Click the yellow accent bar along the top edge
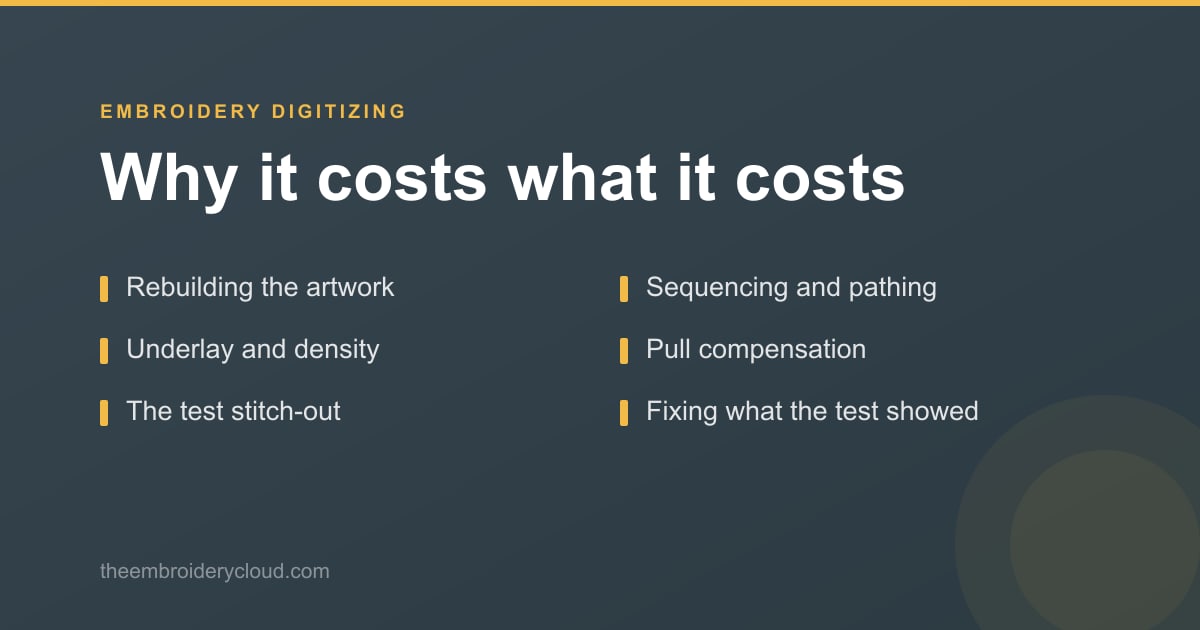This screenshot has width=1200, height=630. (x=600, y=3)
